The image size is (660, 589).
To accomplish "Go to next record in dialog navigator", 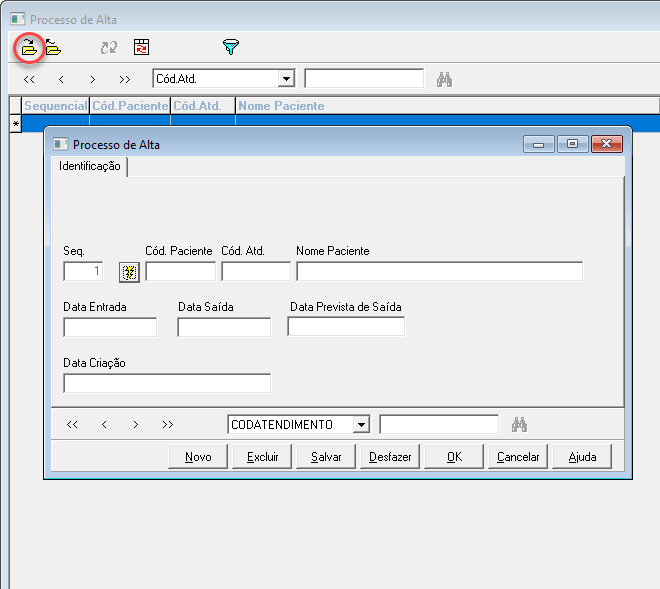I will click(136, 424).
